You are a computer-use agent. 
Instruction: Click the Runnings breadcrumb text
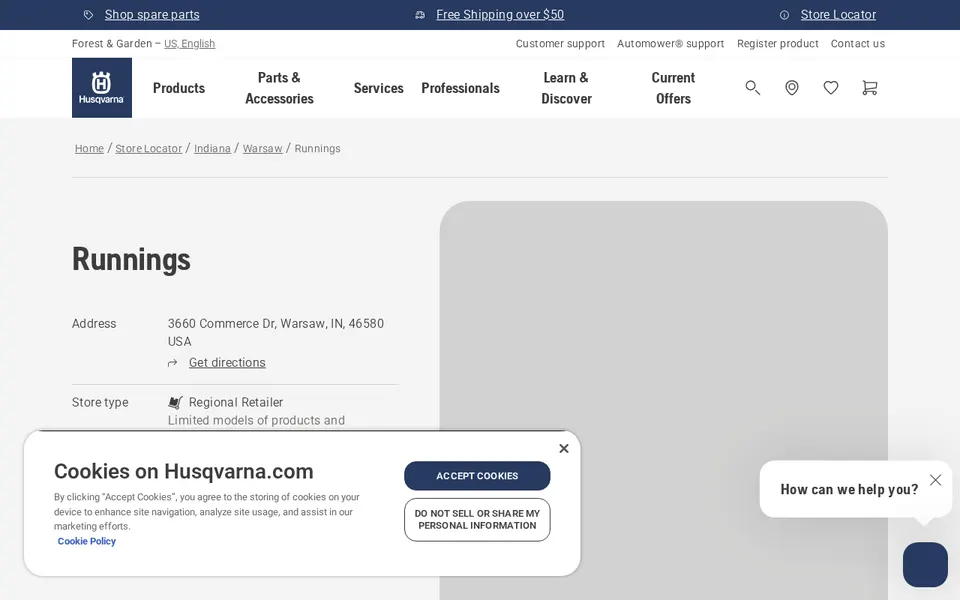[x=317, y=148]
